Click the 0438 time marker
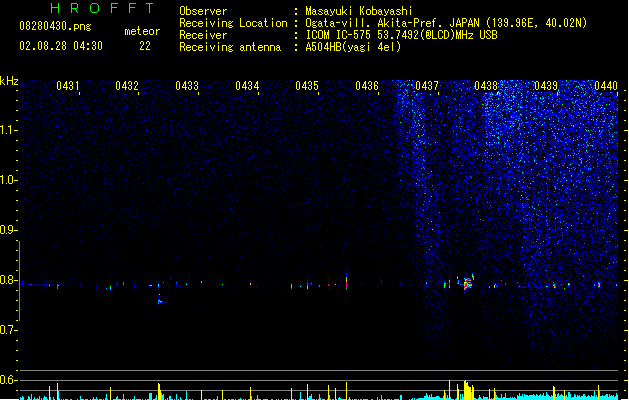This screenshot has height=400, width=629. pos(486,86)
